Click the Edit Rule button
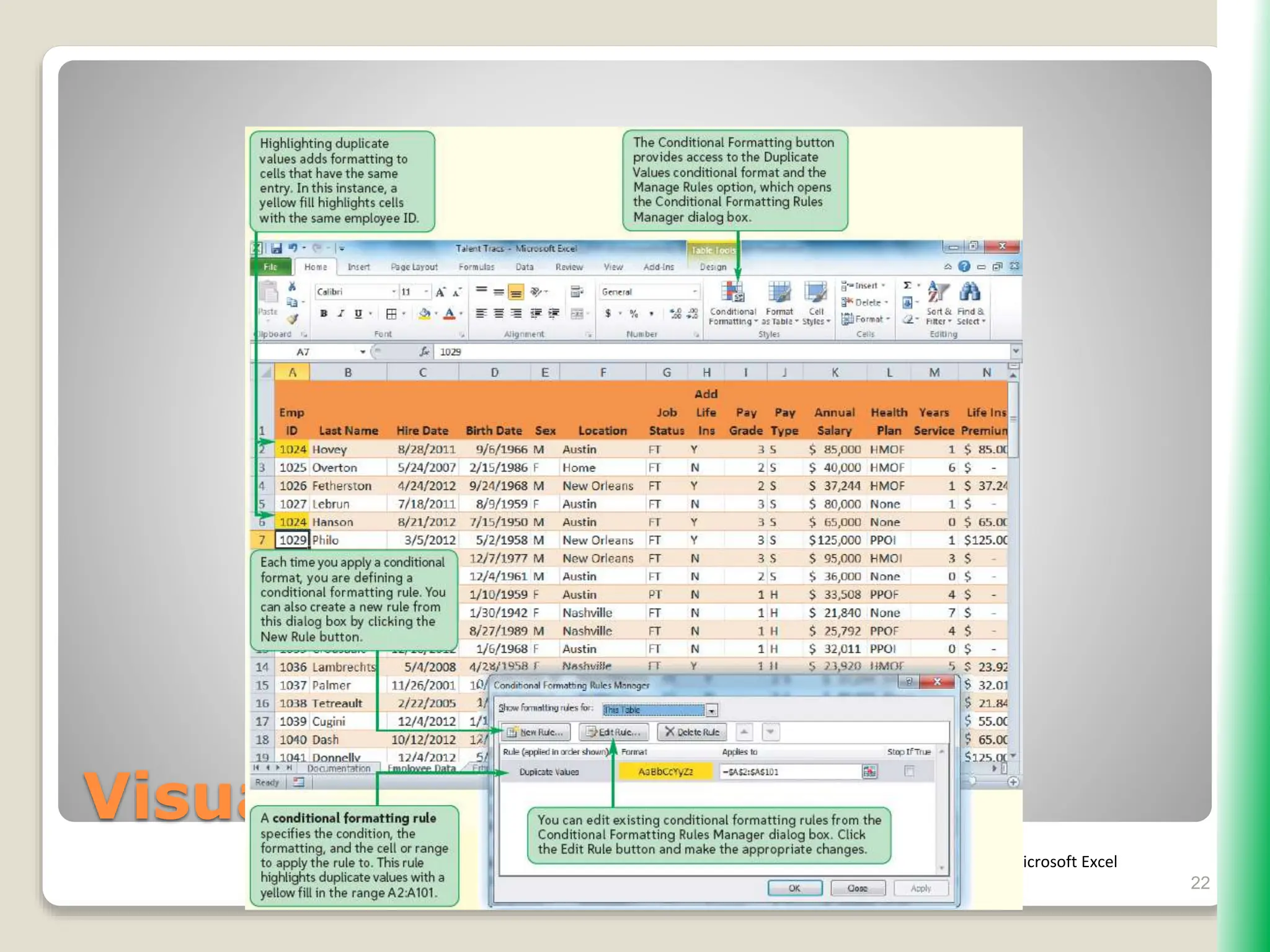Screen dimensions: 1270x952 click(613, 732)
